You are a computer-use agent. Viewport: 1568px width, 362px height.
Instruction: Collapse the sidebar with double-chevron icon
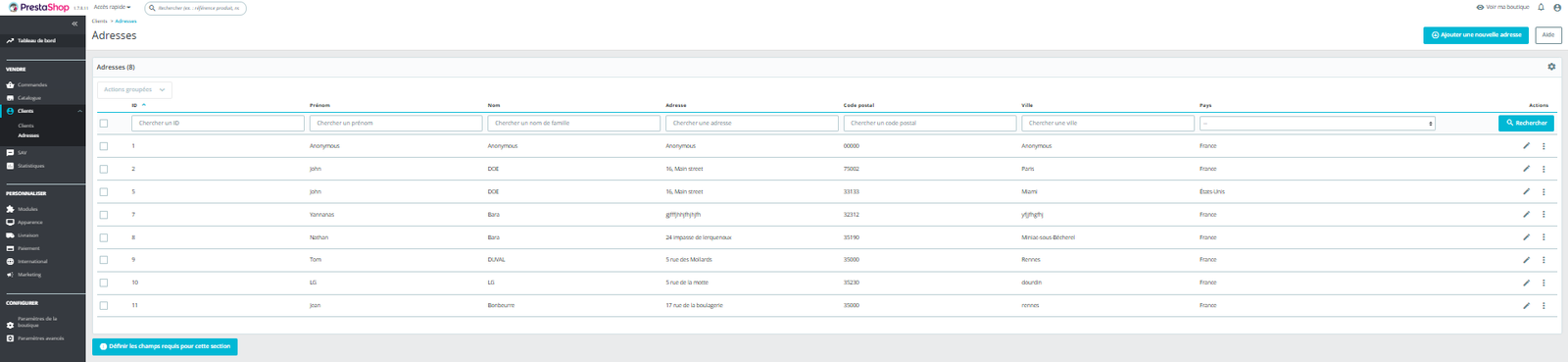point(74,24)
